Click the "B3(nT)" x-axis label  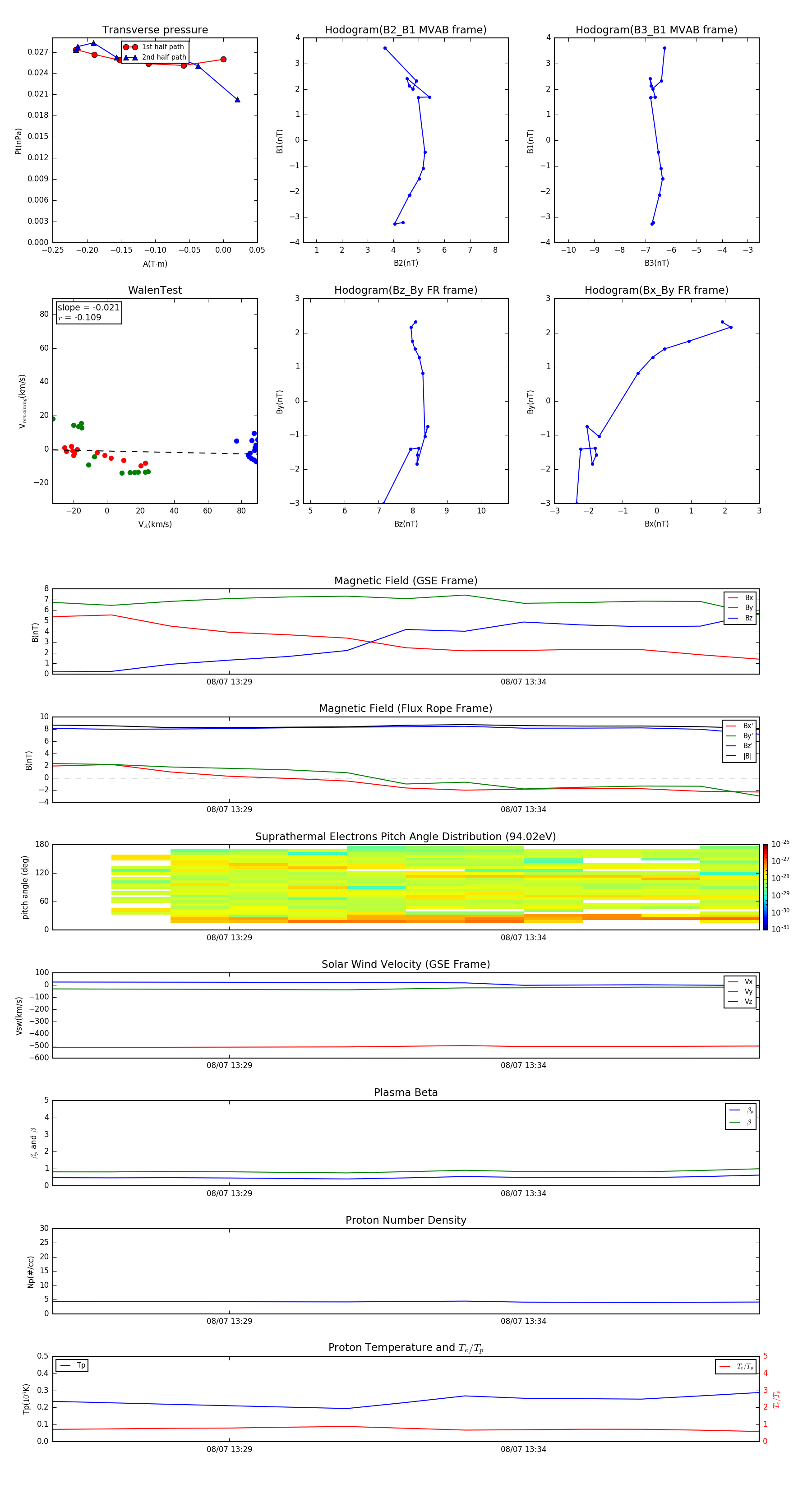click(x=656, y=263)
